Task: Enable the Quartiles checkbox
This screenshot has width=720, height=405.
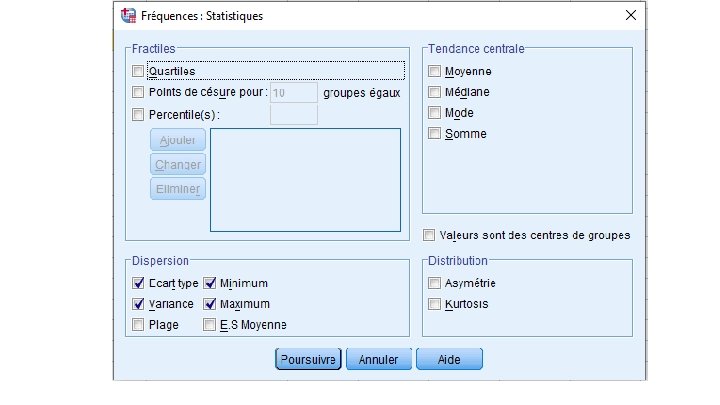Action: click(138, 71)
